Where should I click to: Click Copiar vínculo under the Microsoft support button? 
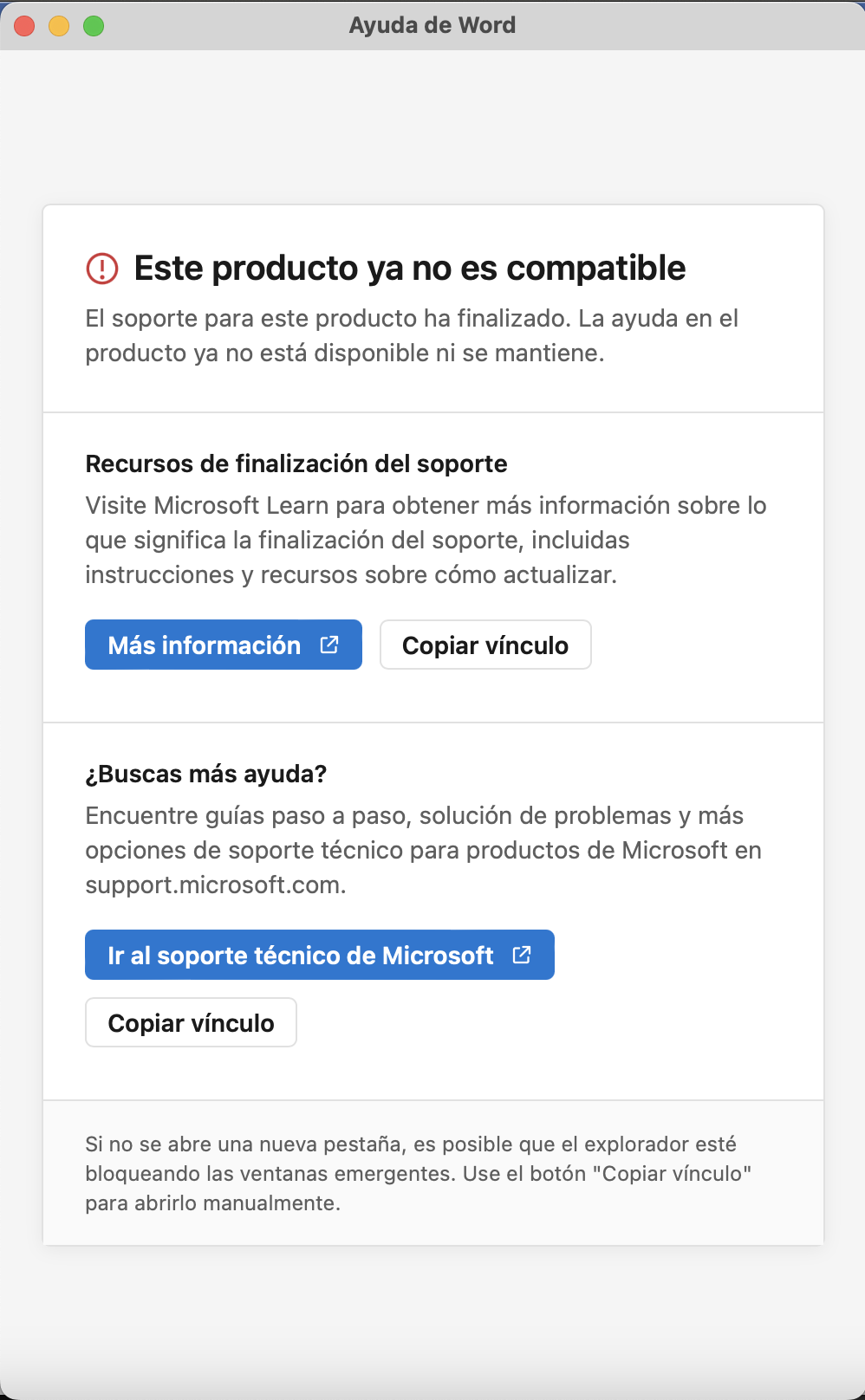point(191,1022)
